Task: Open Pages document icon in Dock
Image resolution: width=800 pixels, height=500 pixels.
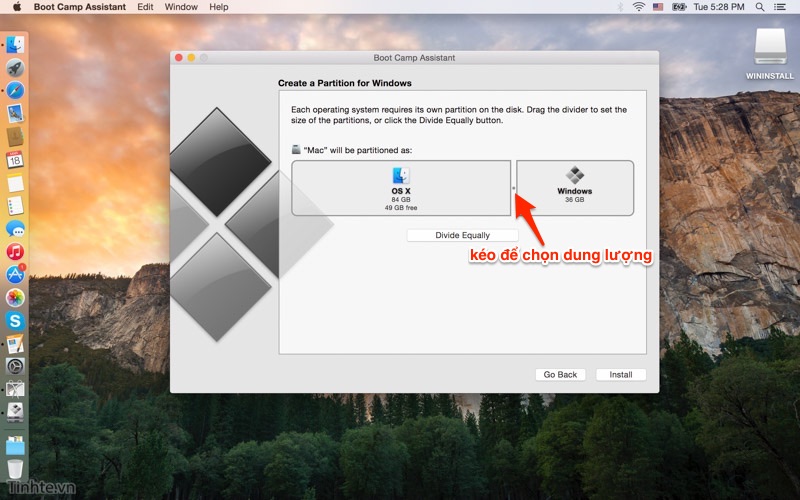Action: click(x=15, y=343)
